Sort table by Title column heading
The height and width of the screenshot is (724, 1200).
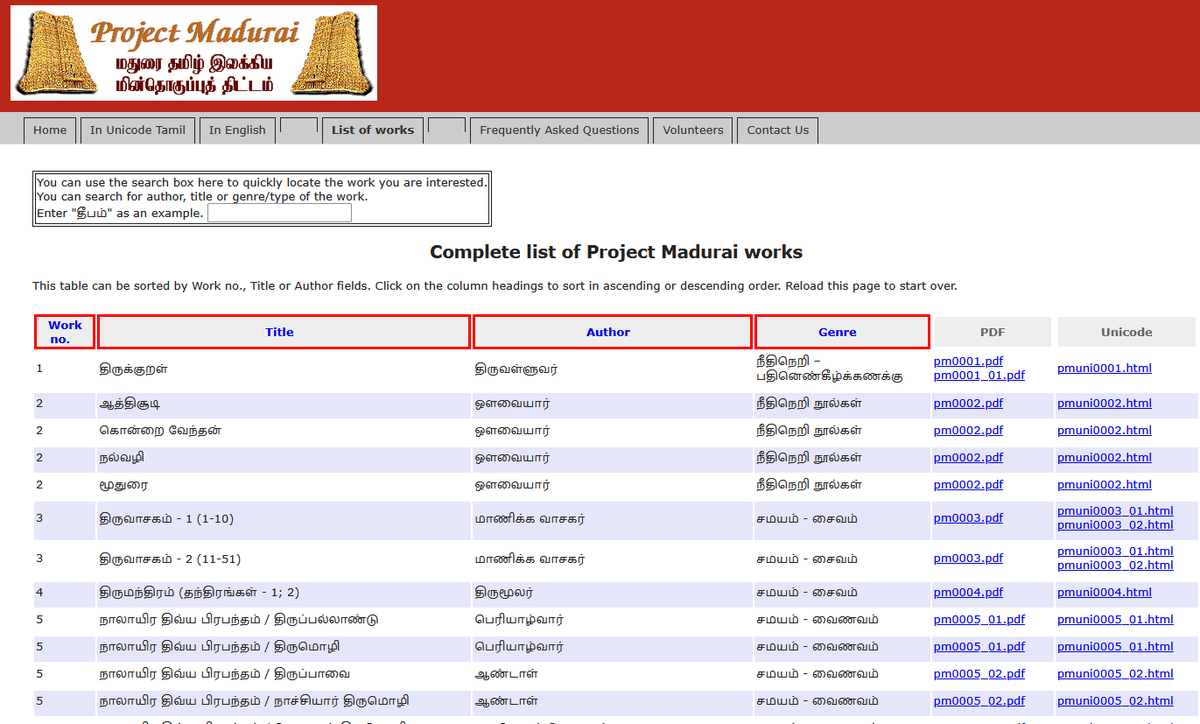pyautogui.click(x=284, y=332)
